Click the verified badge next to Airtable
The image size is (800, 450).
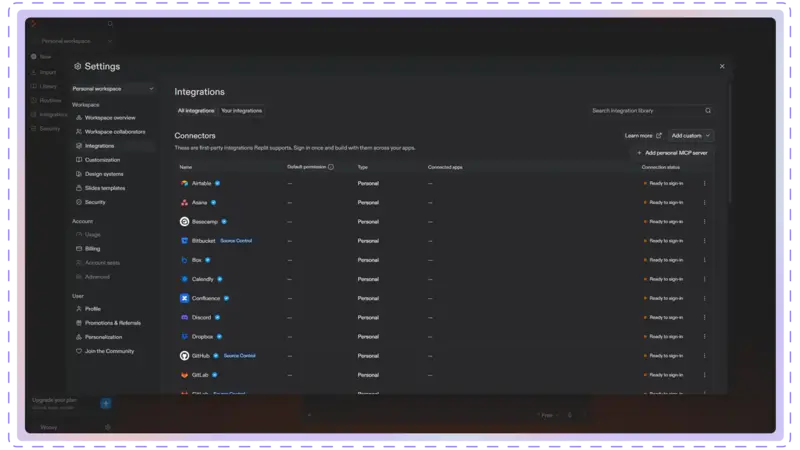pos(217,183)
